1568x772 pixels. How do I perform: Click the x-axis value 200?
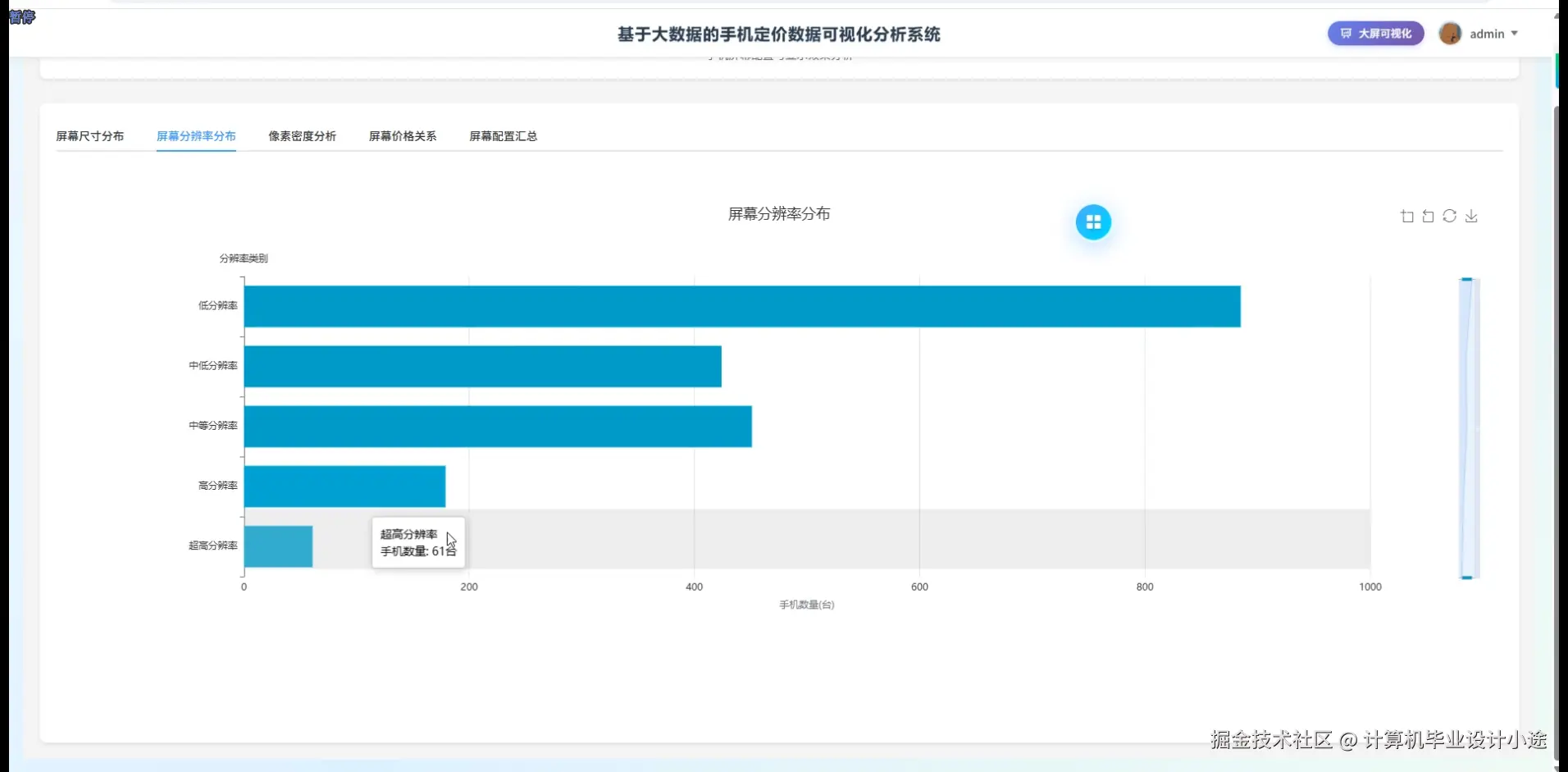pos(469,587)
